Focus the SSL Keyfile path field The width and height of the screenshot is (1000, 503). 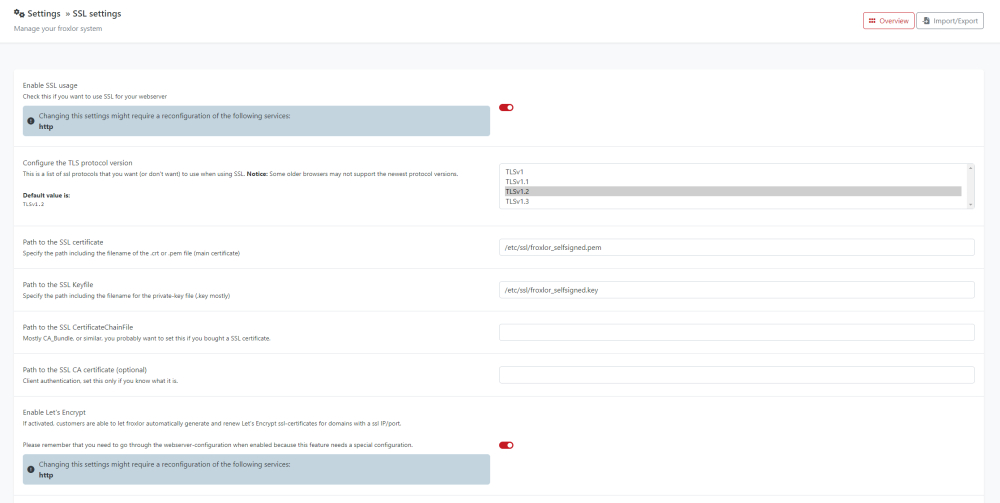tap(736, 290)
